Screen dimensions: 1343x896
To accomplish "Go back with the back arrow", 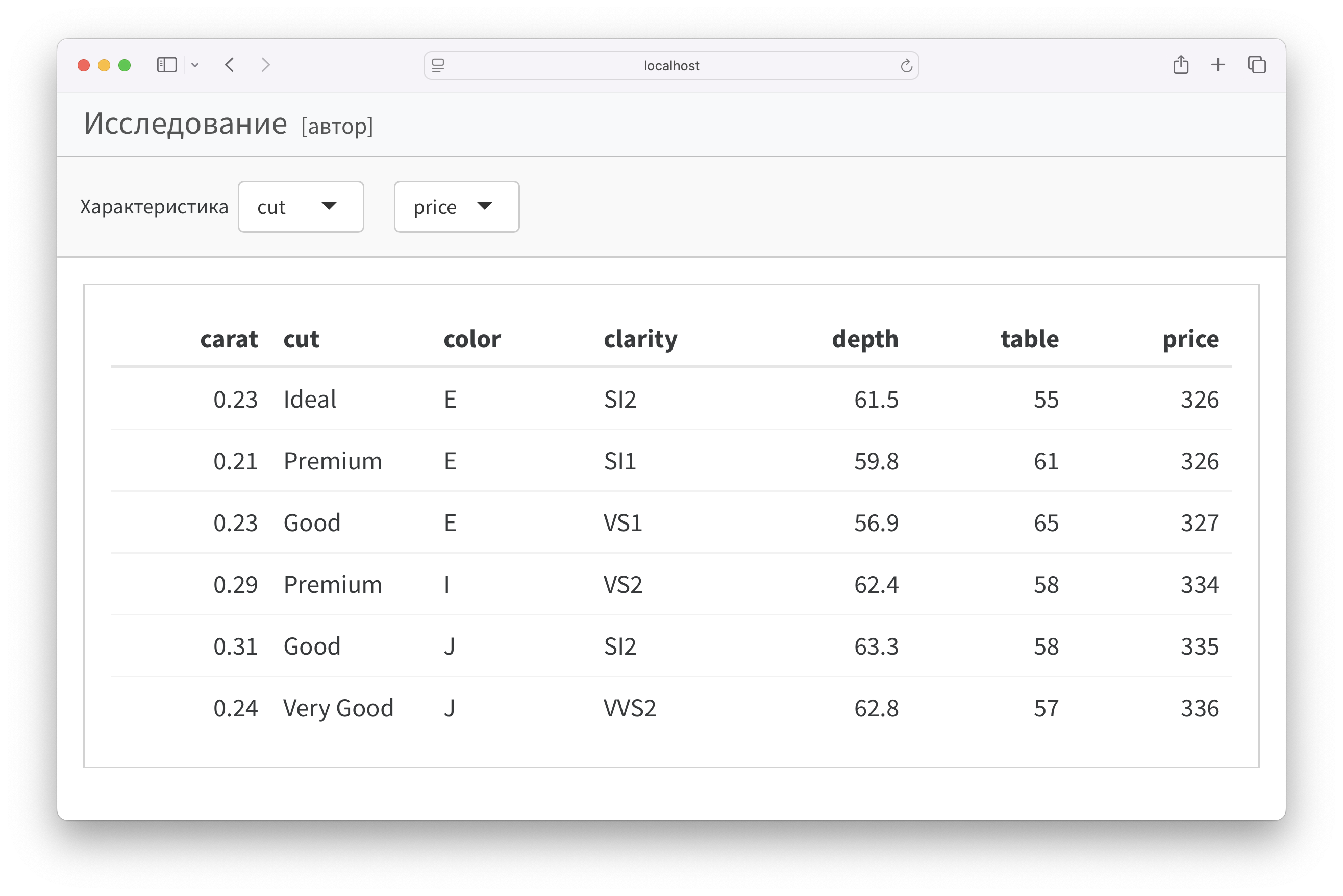I will 230,65.
